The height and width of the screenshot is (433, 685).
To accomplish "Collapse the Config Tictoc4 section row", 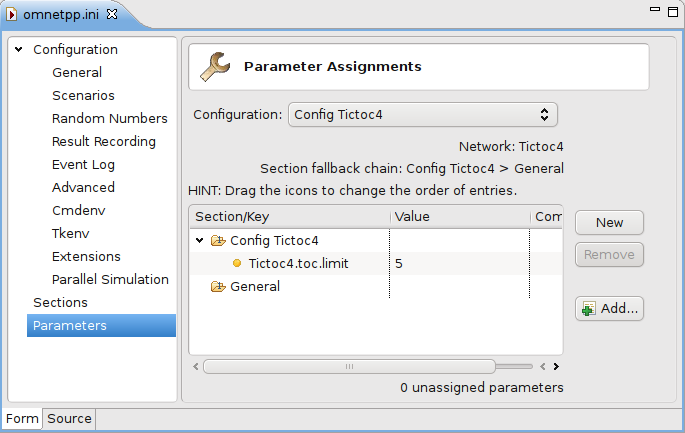I will tap(200, 240).
